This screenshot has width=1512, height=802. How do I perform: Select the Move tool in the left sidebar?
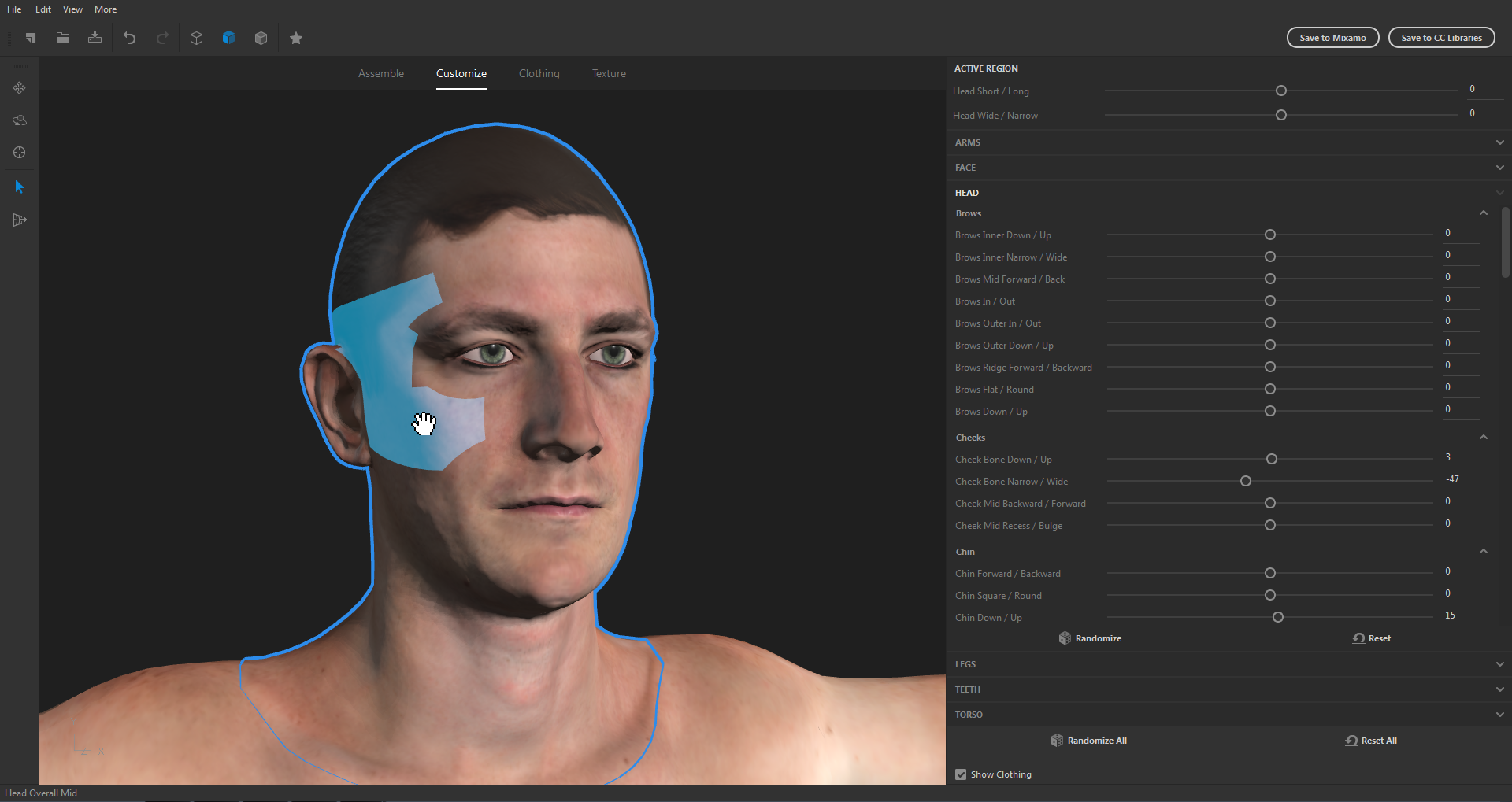[x=19, y=88]
